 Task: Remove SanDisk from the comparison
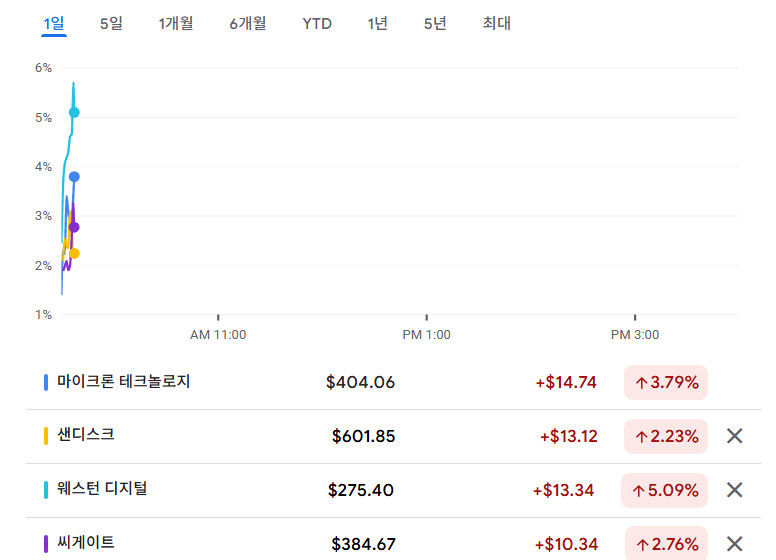(x=734, y=436)
